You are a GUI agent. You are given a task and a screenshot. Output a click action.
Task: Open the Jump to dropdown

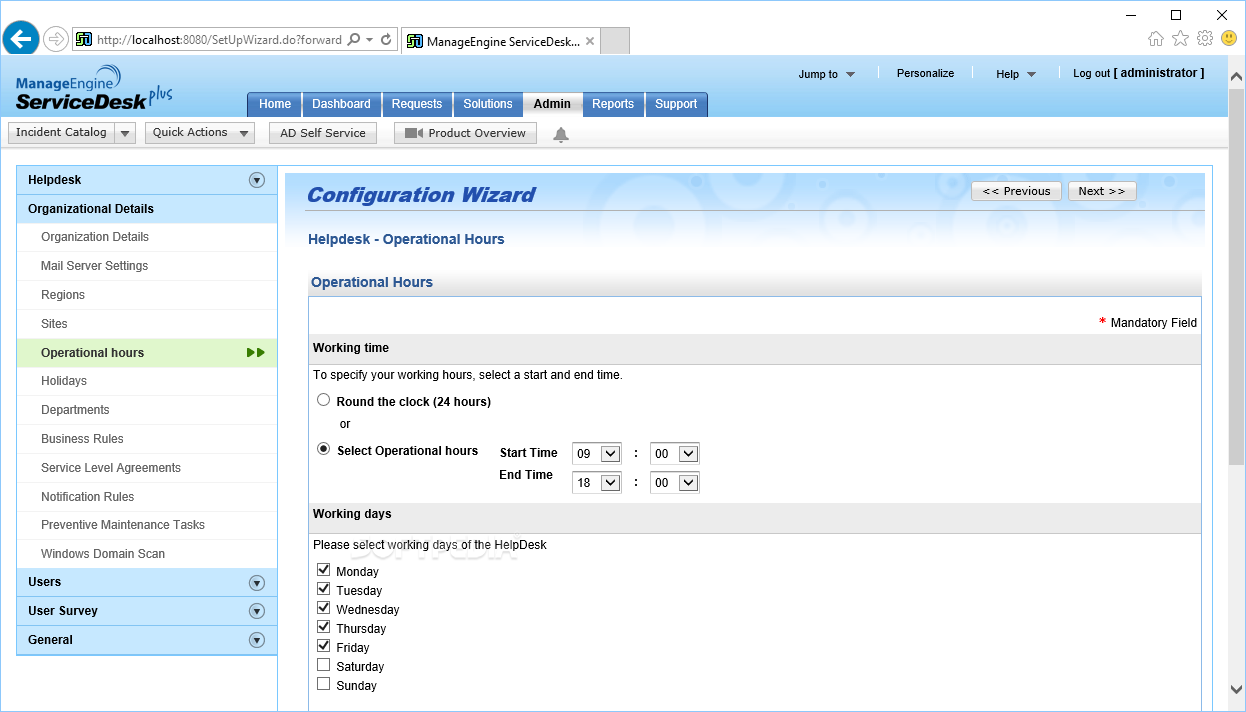pos(827,74)
